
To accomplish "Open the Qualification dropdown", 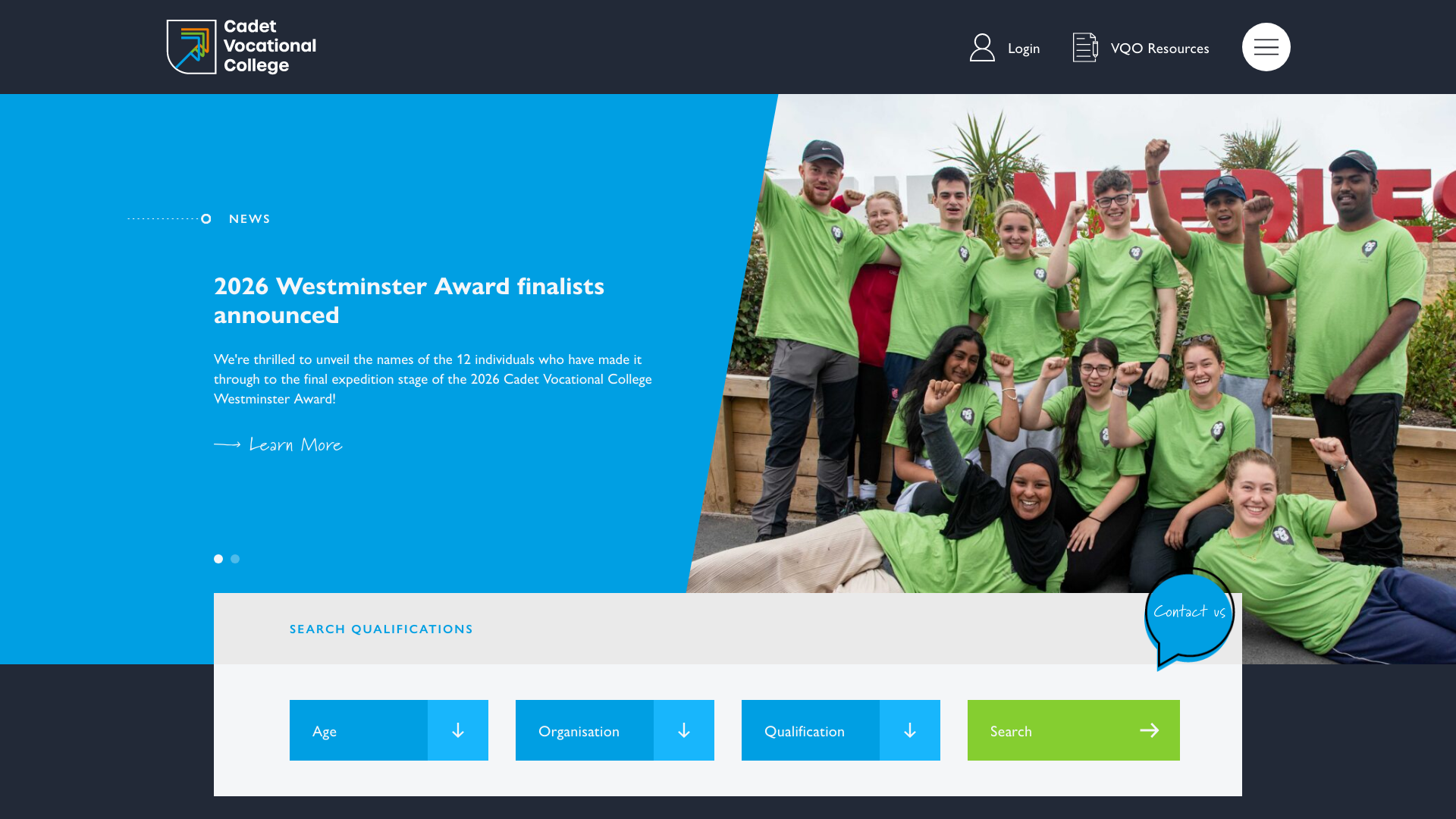I will point(841,730).
